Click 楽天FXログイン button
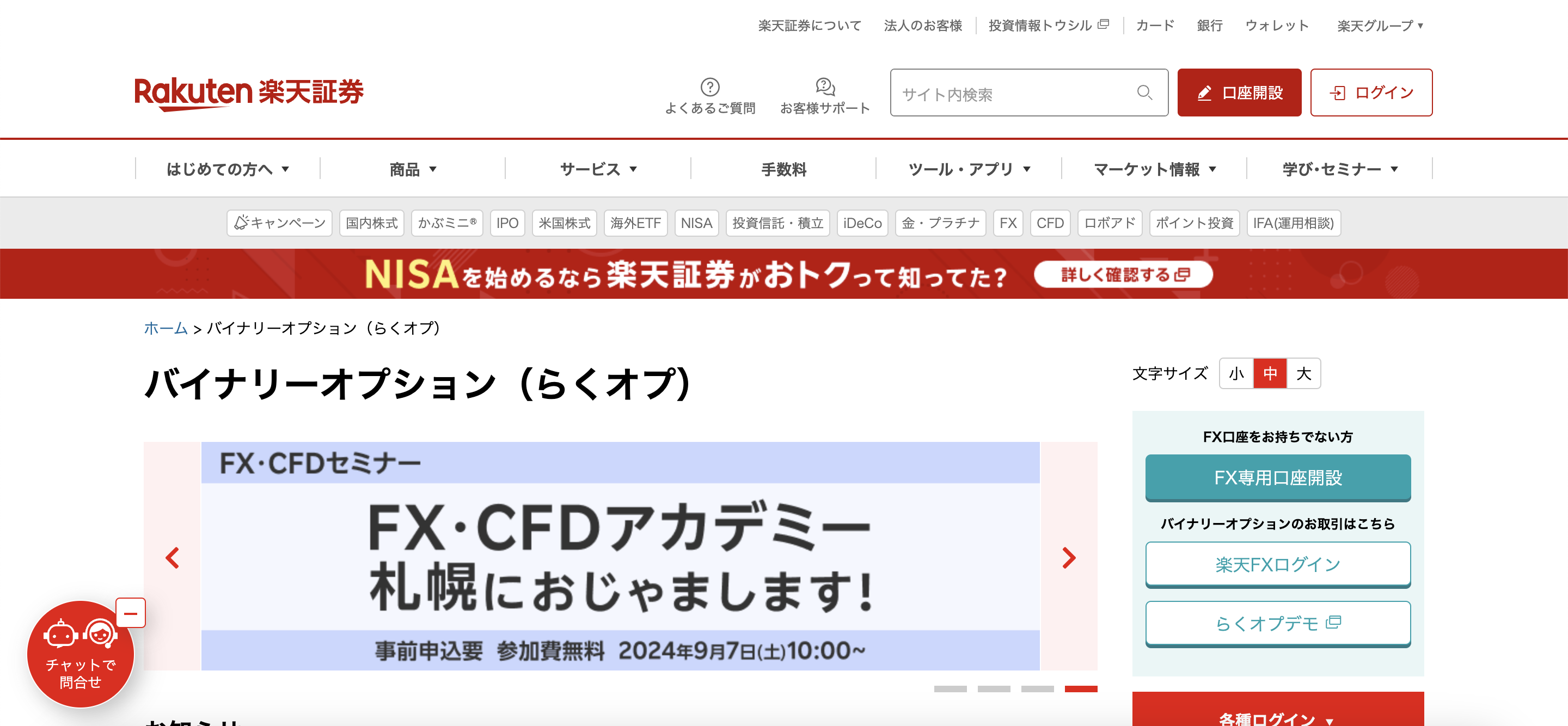The width and height of the screenshot is (1568, 726). (x=1277, y=564)
